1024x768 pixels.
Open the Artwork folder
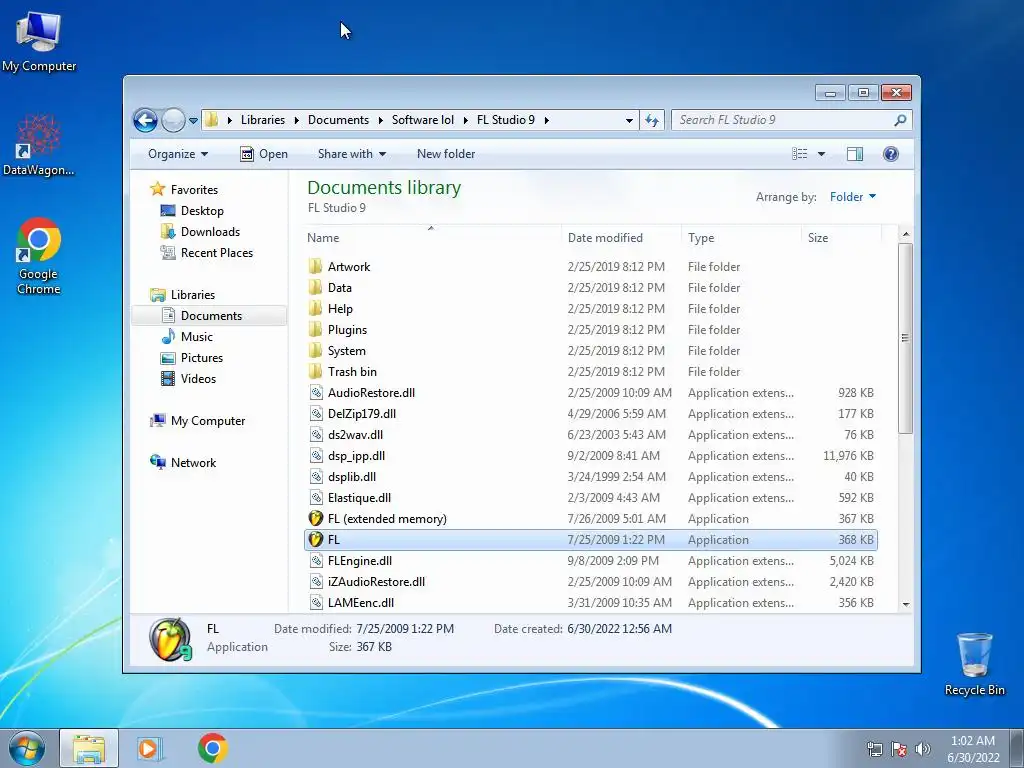(349, 266)
